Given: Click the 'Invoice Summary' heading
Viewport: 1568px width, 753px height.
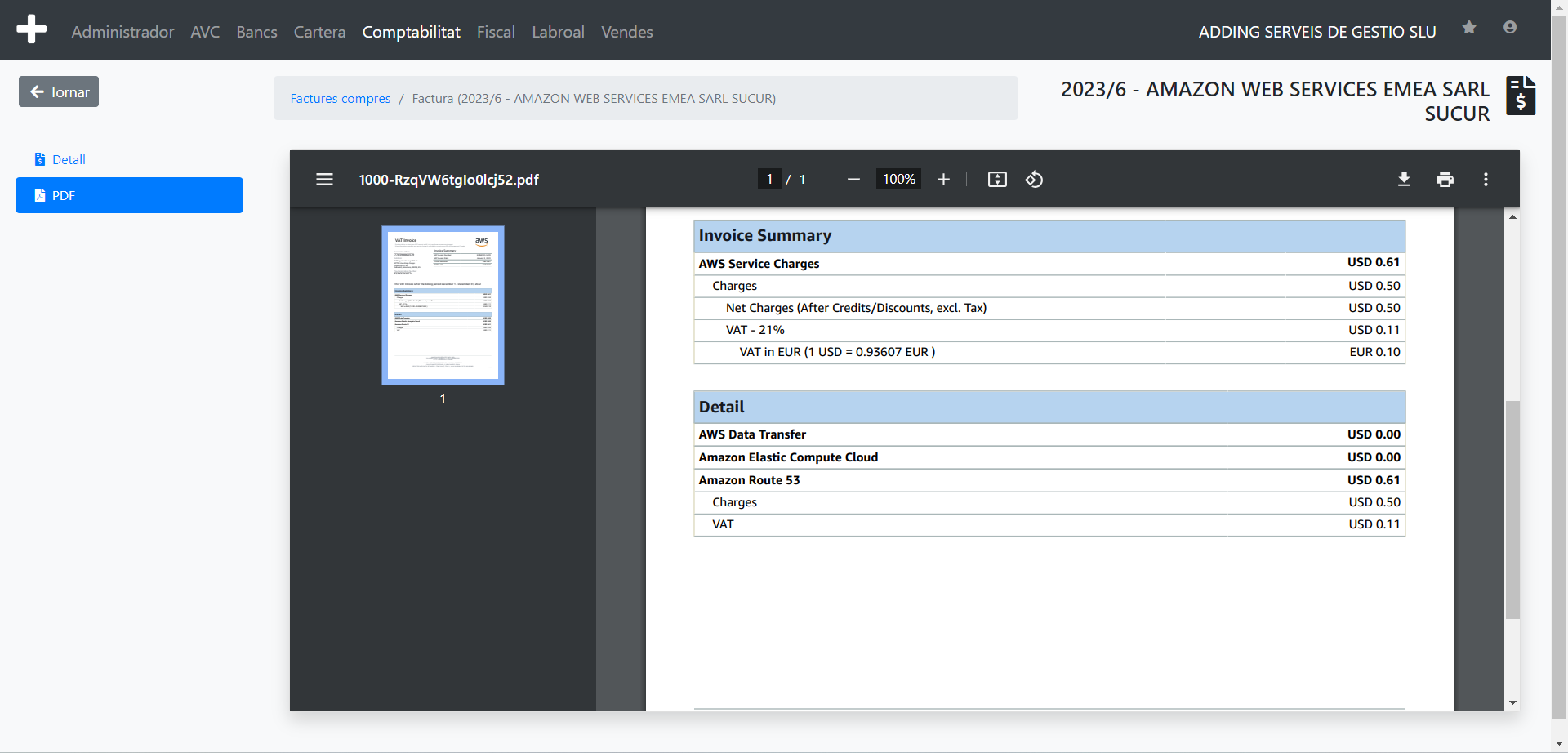Looking at the screenshot, I should point(765,235).
